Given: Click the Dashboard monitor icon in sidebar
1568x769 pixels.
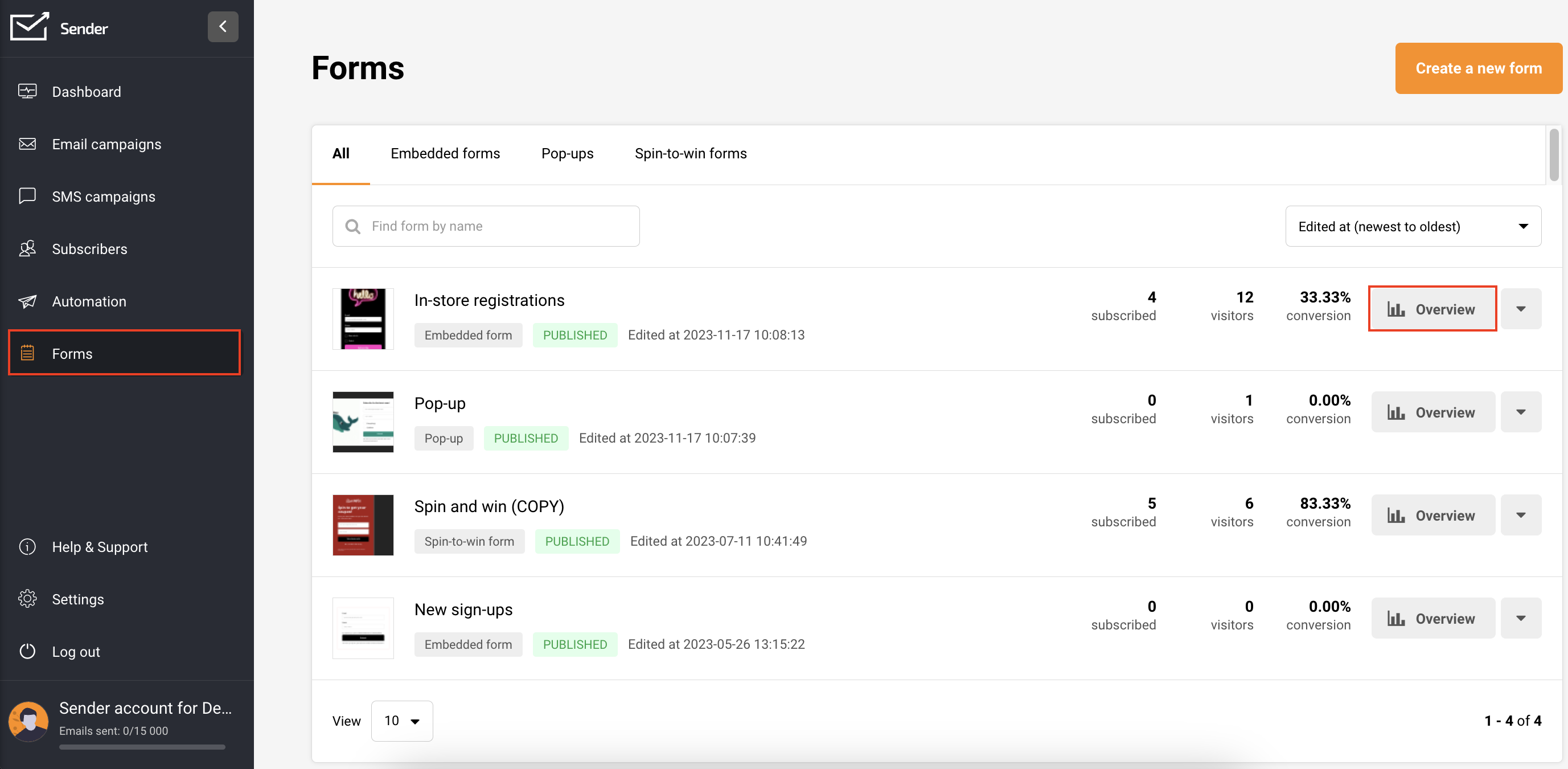Looking at the screenshot, I should (x=27, y=91).
